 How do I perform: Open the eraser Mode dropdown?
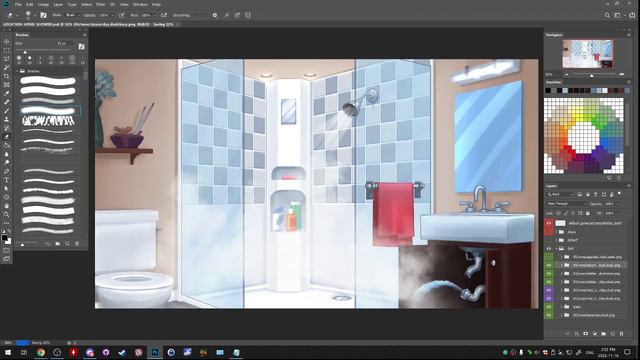point(72,16)
